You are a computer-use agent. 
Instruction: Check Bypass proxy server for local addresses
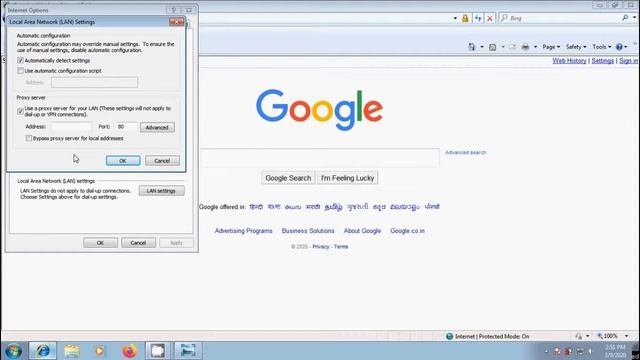pos(29,138)
